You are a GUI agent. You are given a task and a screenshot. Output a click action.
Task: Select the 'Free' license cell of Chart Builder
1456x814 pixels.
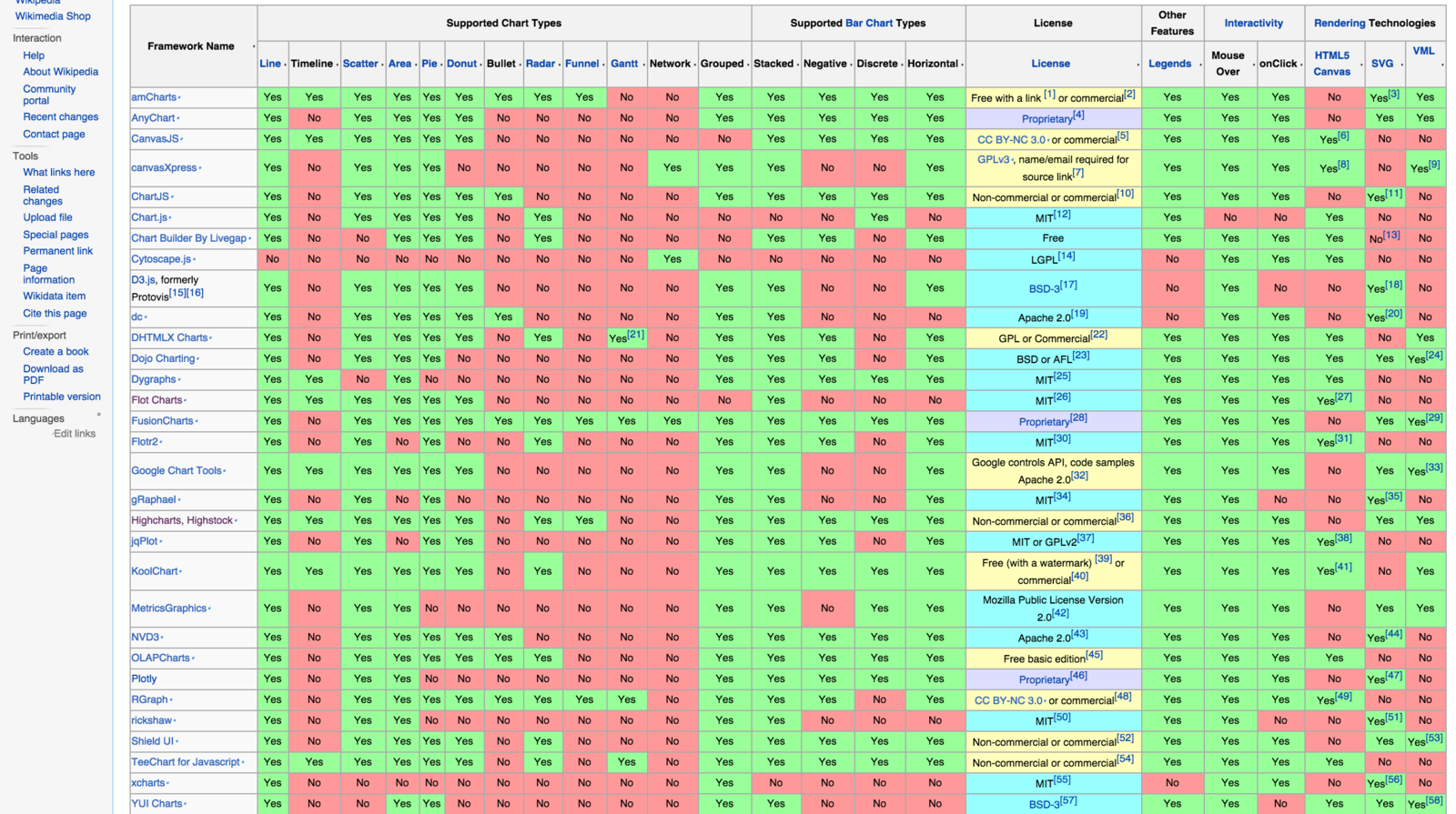point(1053,238)
